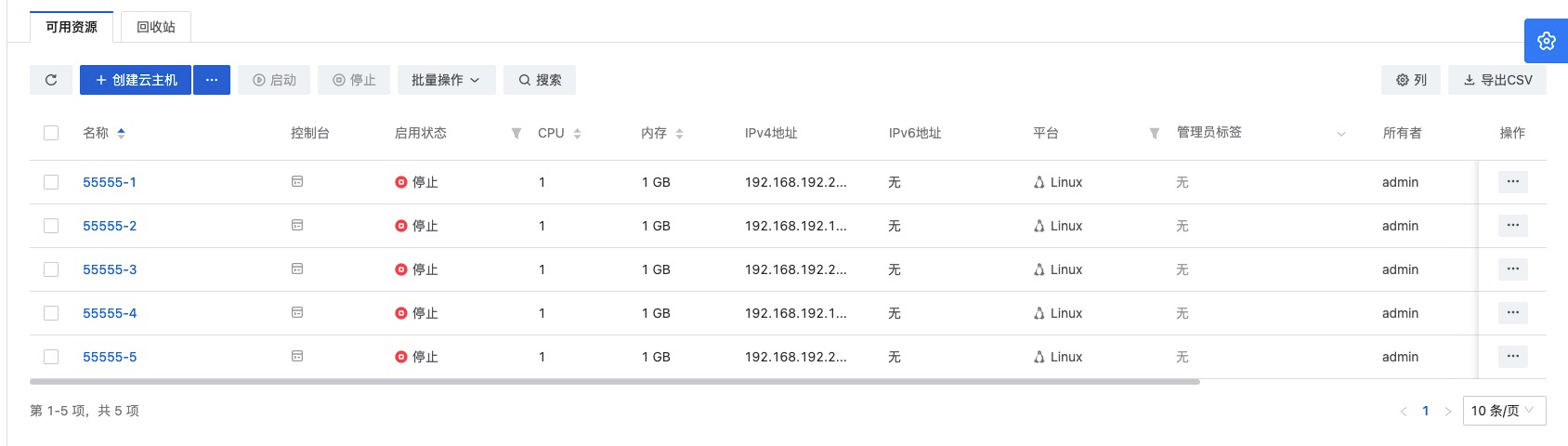
Task: Open console icon for 55555-4
Action: (297, 313)
